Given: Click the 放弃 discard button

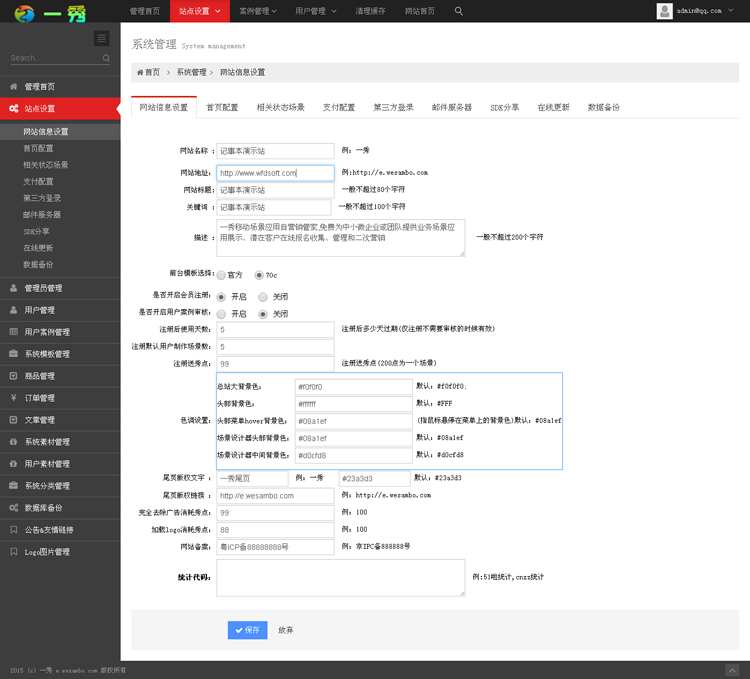Looking at the screenshot, I should pyautogui.click(x=286, y=630).
